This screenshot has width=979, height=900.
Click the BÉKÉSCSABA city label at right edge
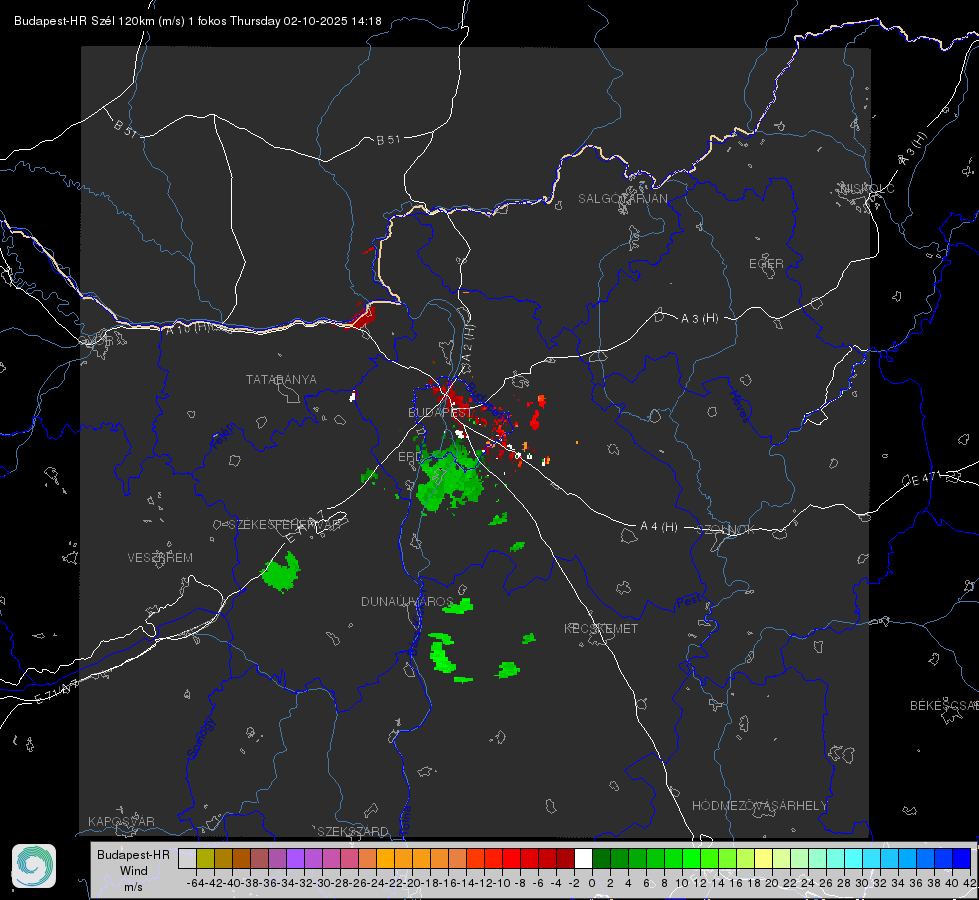944,705
